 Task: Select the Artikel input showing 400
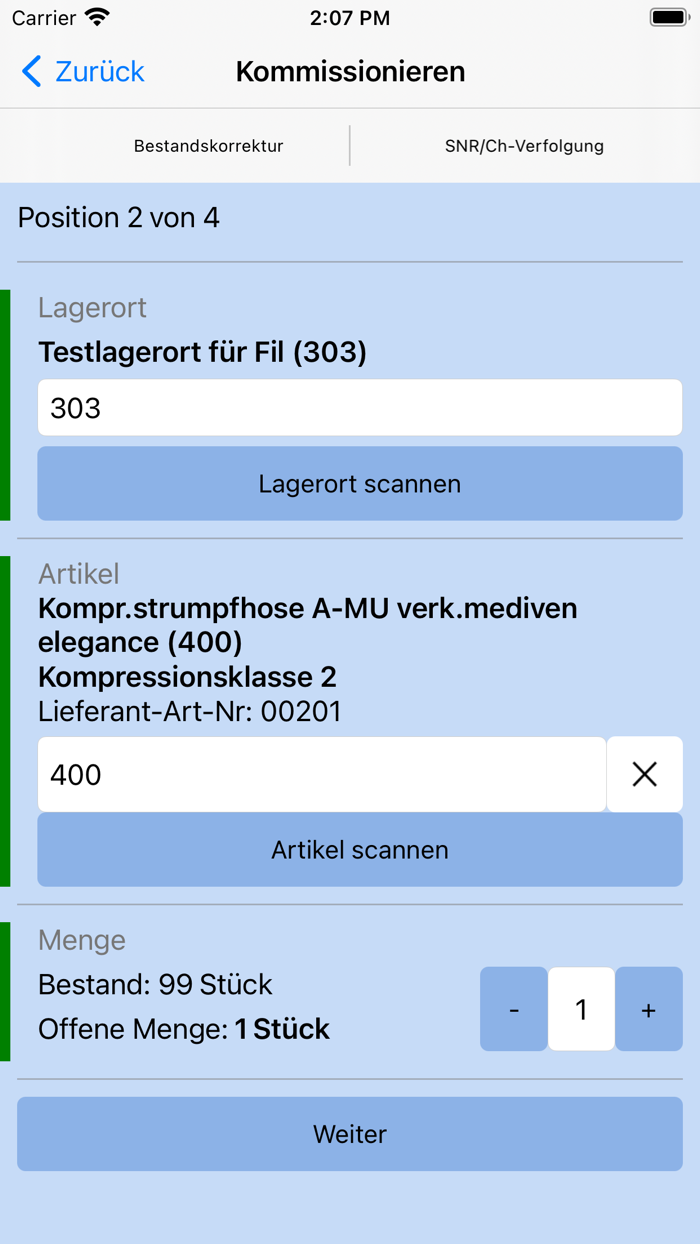coord(320,774)
